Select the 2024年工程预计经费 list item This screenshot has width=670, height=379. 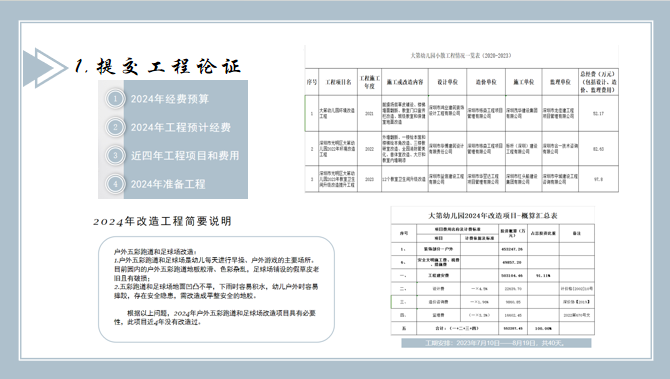[180, 127]
